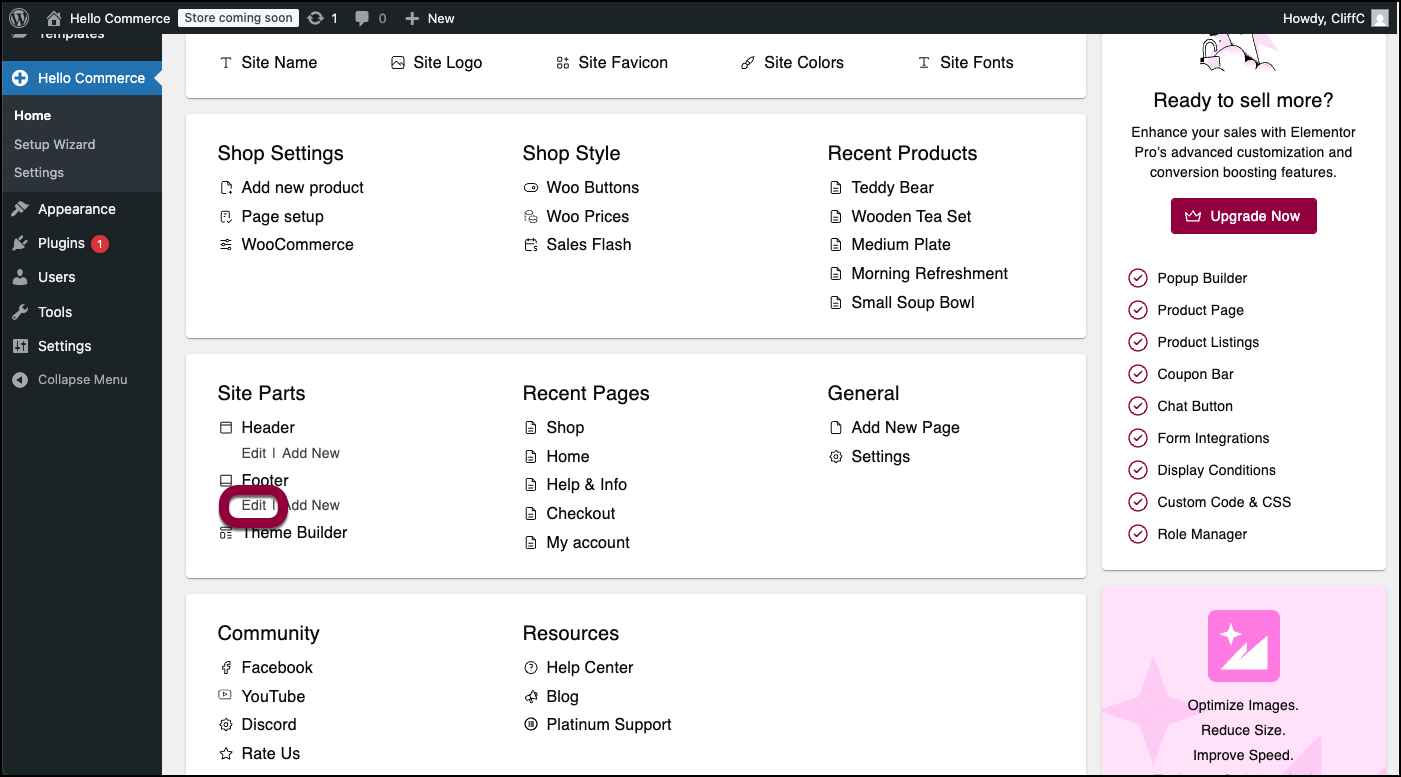Click the WooCommerce sliders icon
The image size is (1401, 777).
226,245
